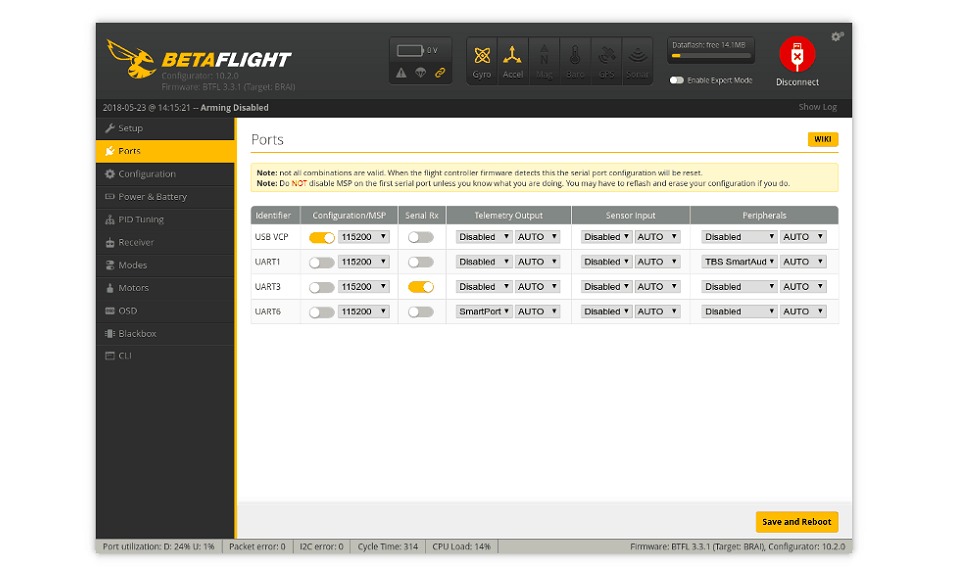Image resolution: width=963 pixels, height=578 pixels.
Task: Switch to the Receiver tab
Action: 165,242
